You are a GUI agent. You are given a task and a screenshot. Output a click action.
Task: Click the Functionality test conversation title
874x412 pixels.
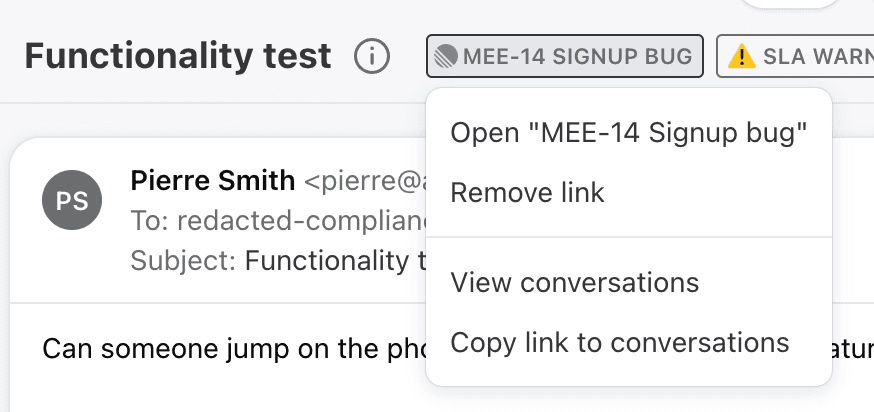[x=178, y=56]
